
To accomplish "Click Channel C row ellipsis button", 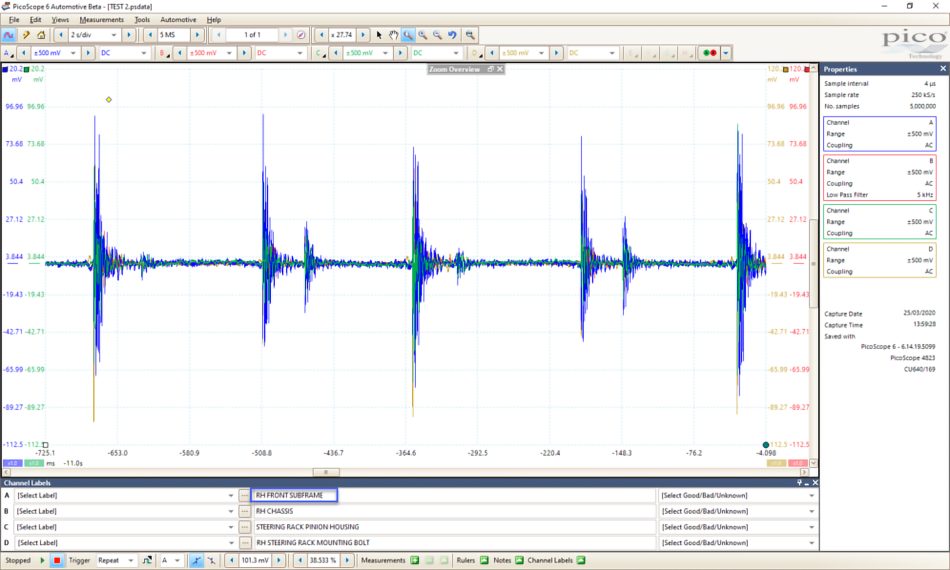I will 244,527.
